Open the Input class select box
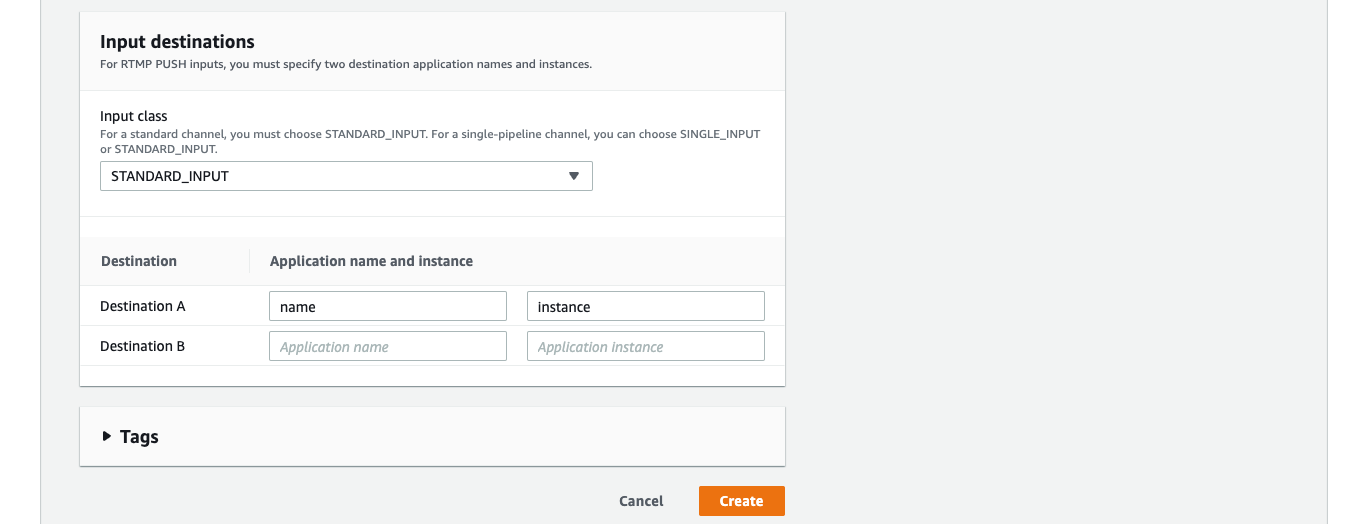Viewport: 1368px width, 524px height. (x=346, y=176)
